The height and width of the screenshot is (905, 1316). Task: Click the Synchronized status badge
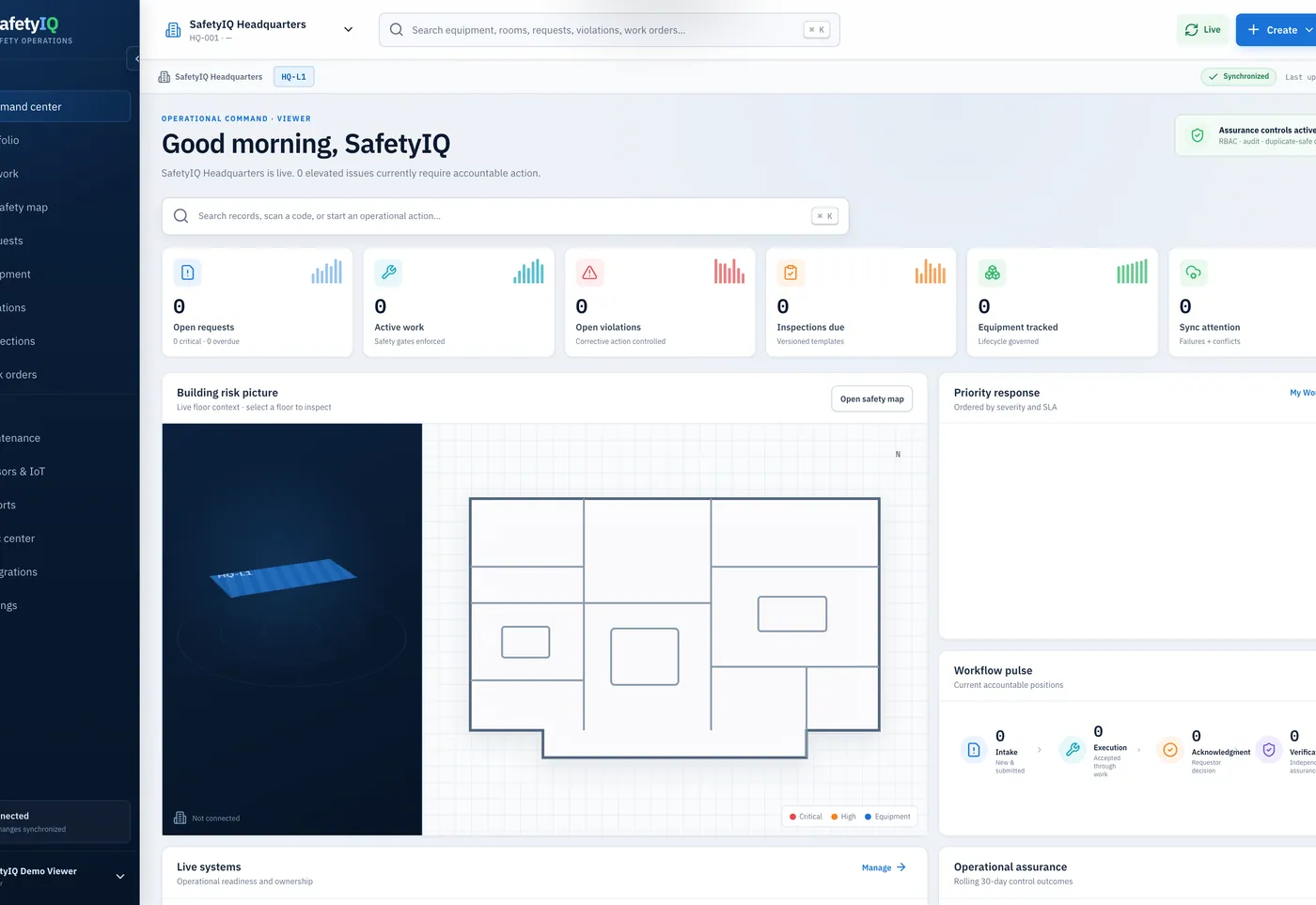(x=1238, y=77)
